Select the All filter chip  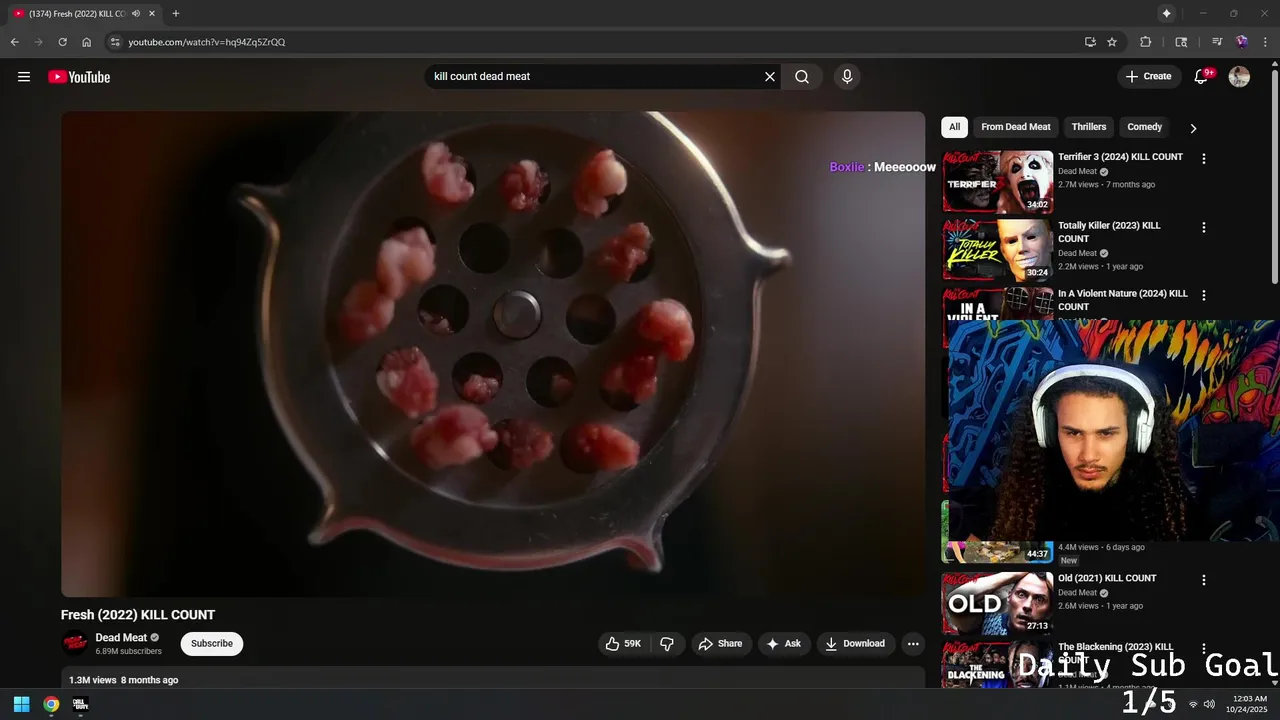coord(954,127)
